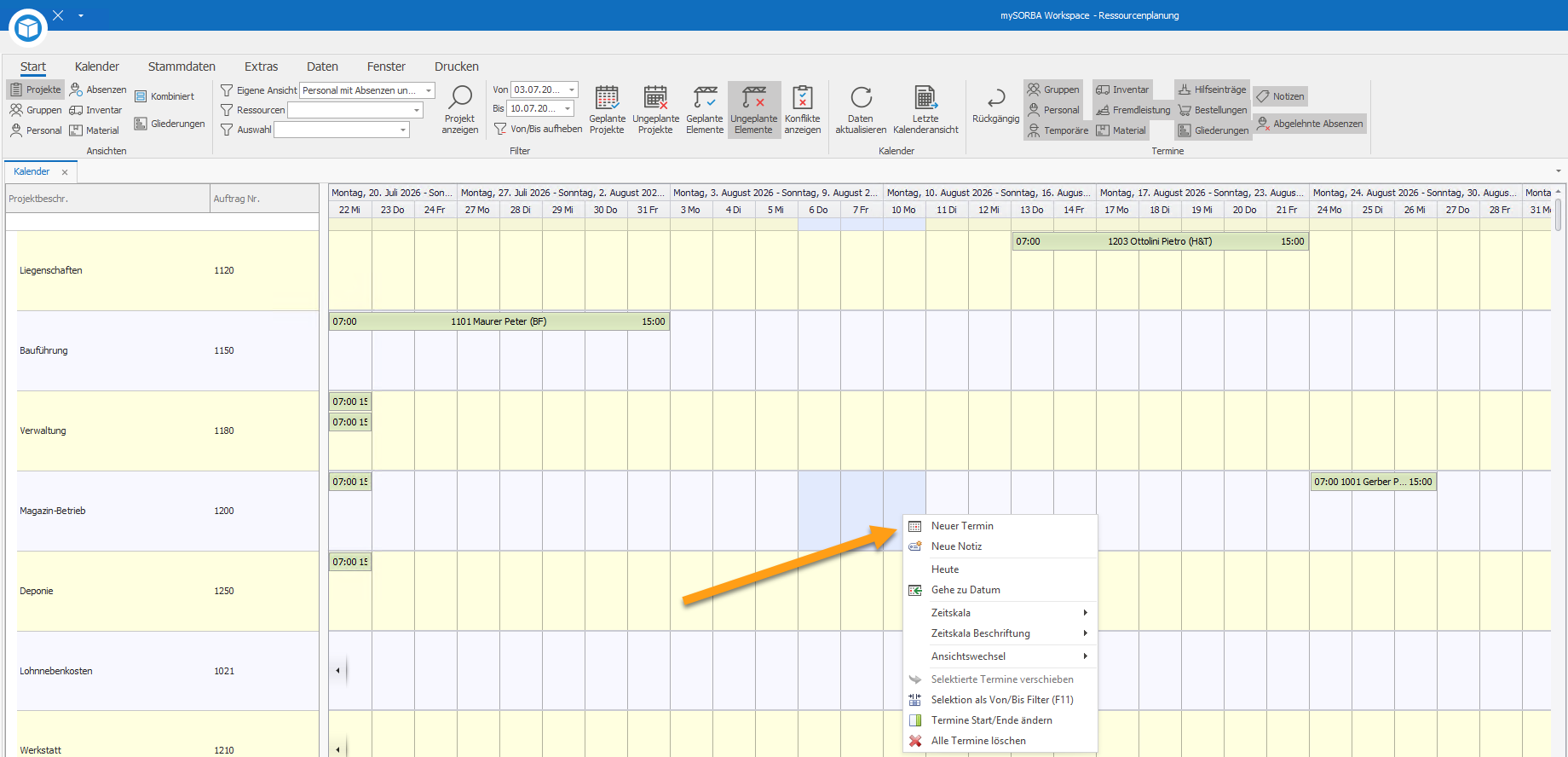Switch to the Gruppen view in Ansichten
Screen dimensions: 1568x757
tap(36, 110)
